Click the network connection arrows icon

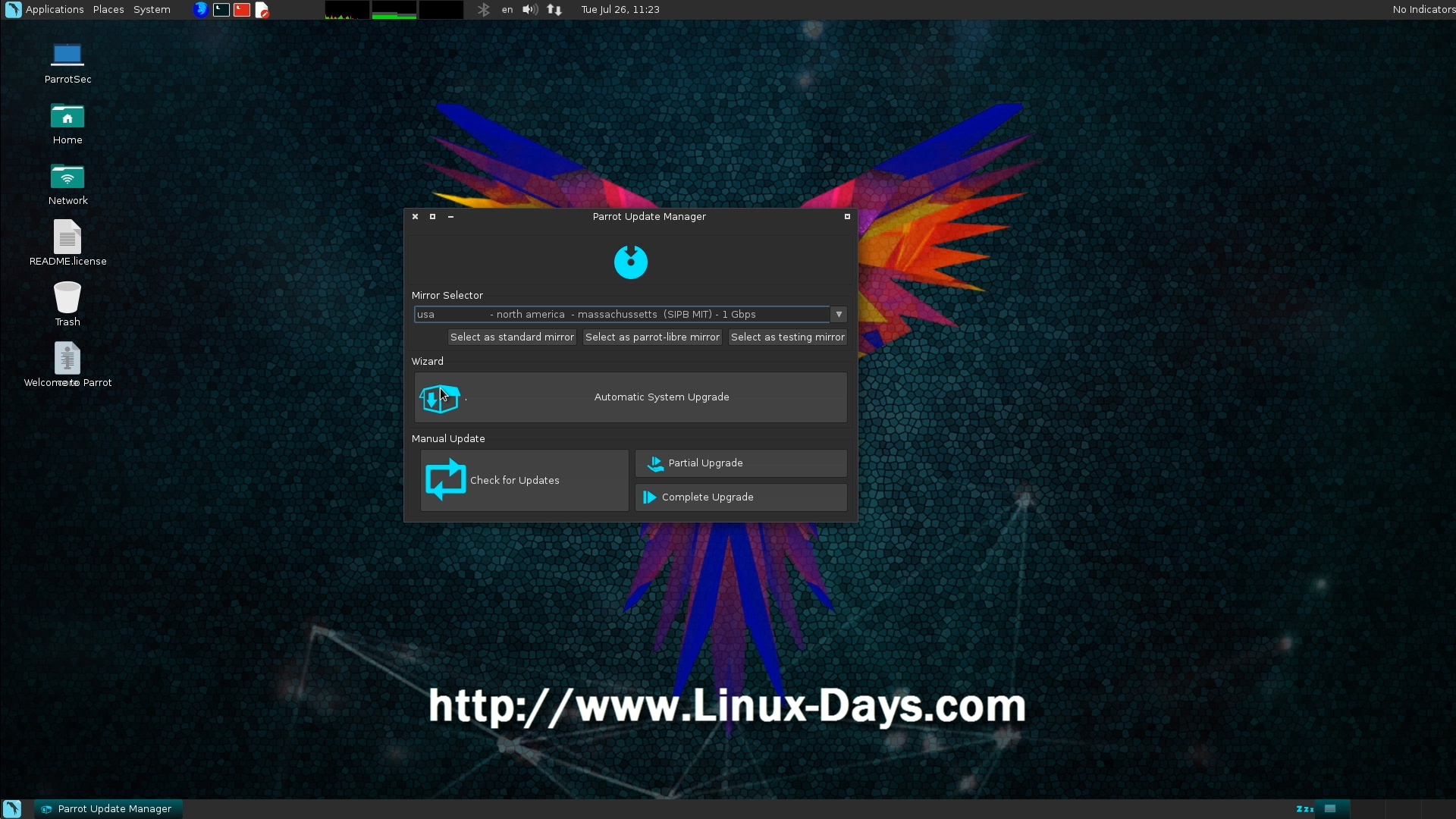click(554, 10)
